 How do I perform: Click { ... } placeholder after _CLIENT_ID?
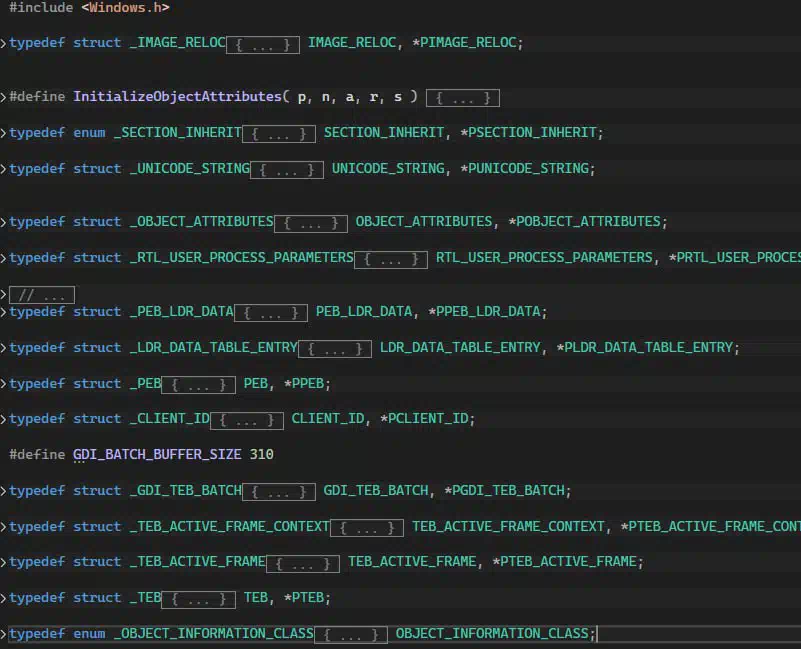(247, 420)
